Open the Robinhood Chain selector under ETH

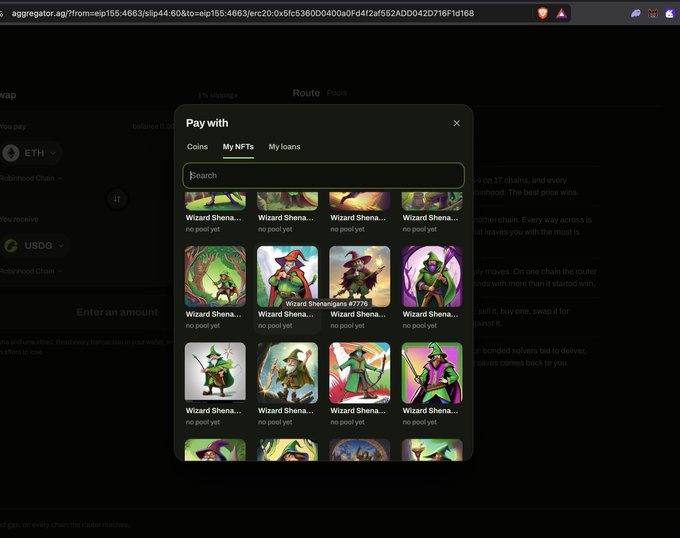(x=30, y=178)
